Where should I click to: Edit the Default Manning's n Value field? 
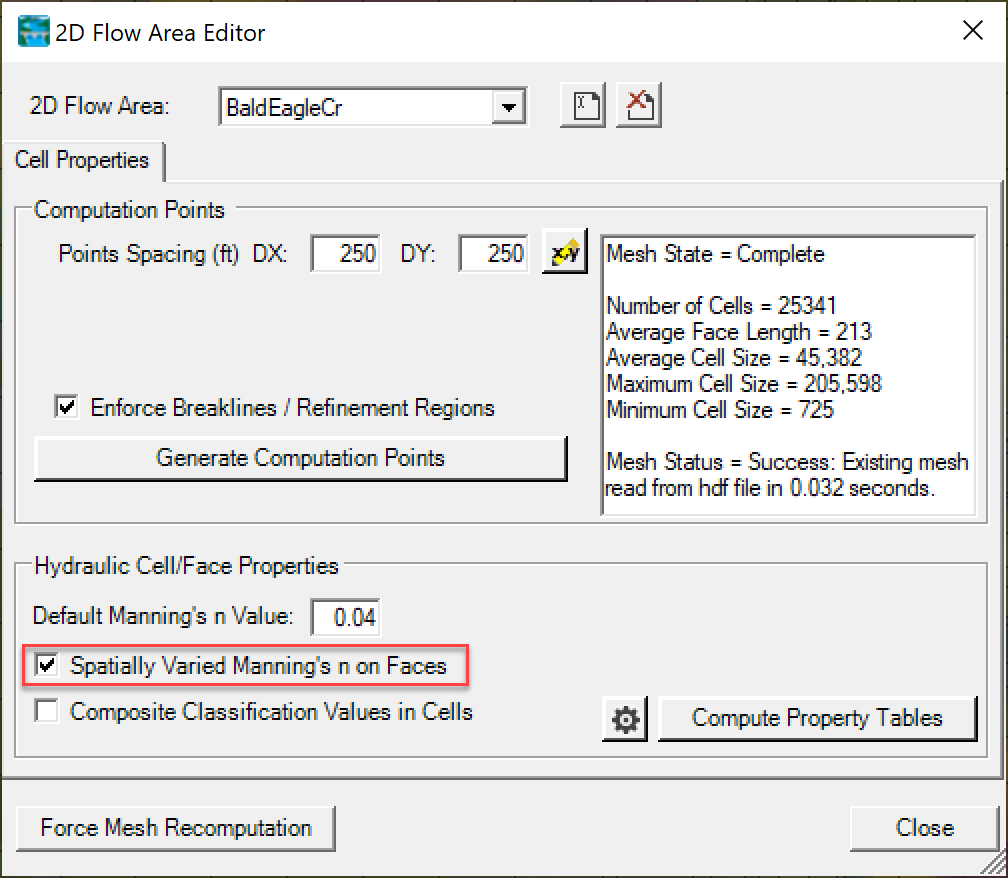[x=345, y=617]
